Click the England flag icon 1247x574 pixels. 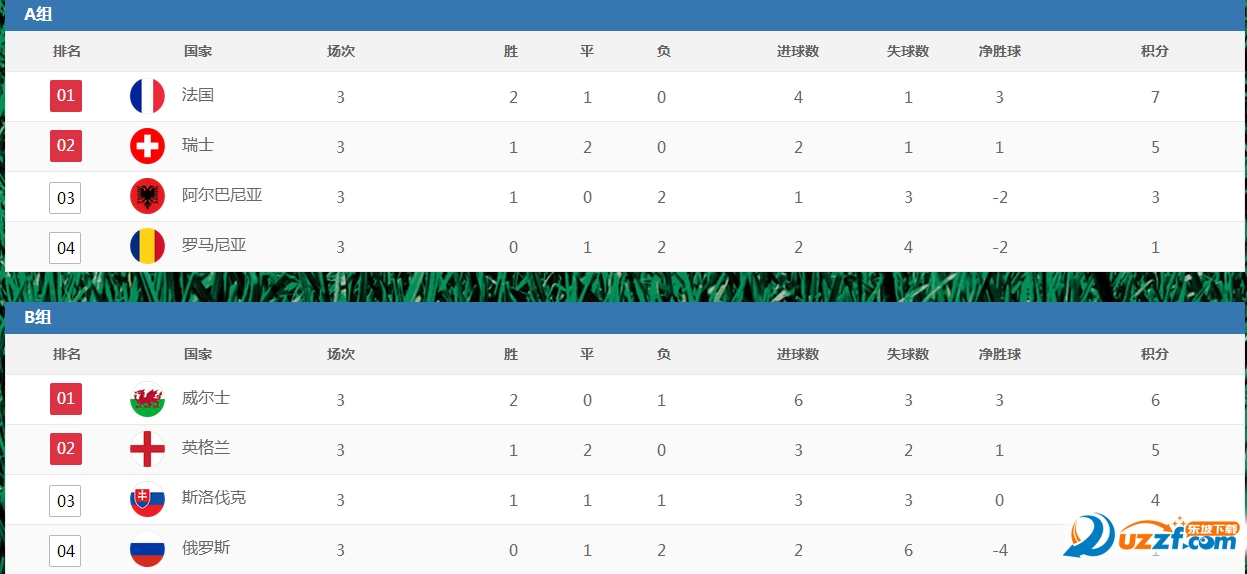(147, 449)
